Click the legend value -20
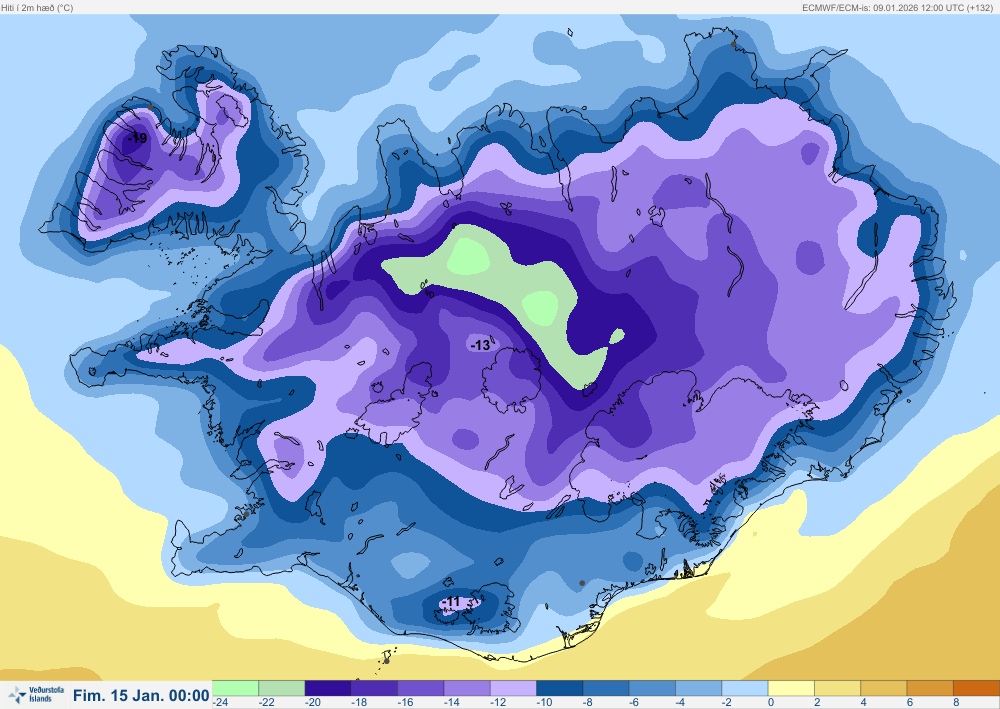Viewport: 1000px width, 709px height. click(312, 703)
